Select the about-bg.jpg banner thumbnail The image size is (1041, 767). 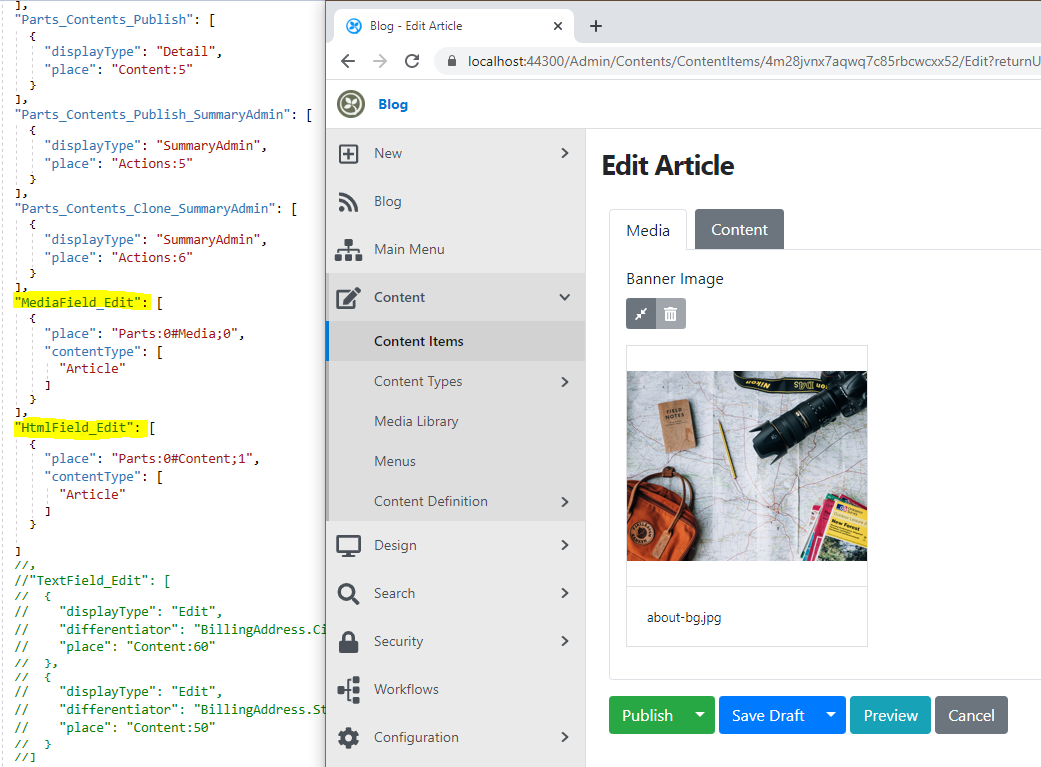747,466
